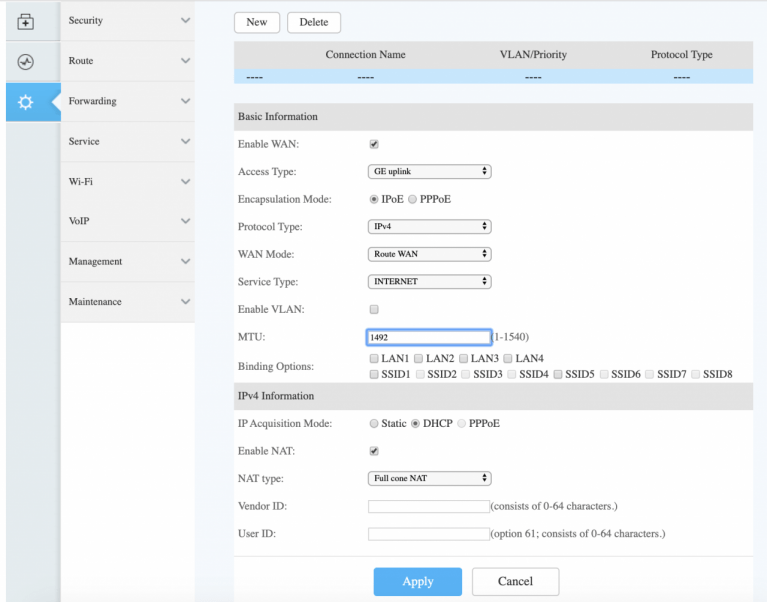Image resolution: width=767 pixels, height=602 pixels.
Task: Choose Static IP acquisition mode
Action: click(374, 424)
